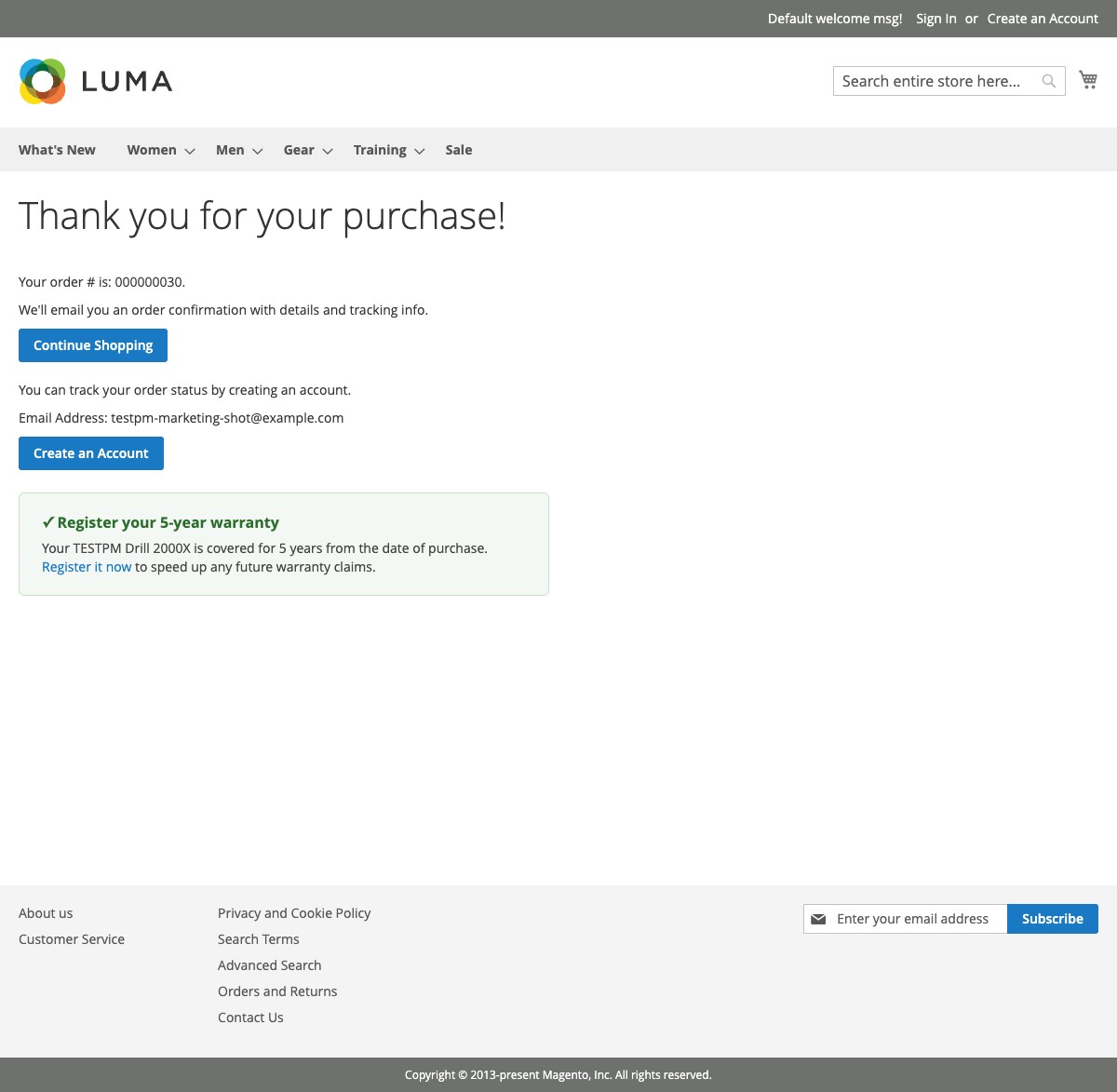Image resolution: width=1117 pixels, height=1092 pixels.
Task: Click the Thank you for your purchase heading
Action: pos(262,216)
